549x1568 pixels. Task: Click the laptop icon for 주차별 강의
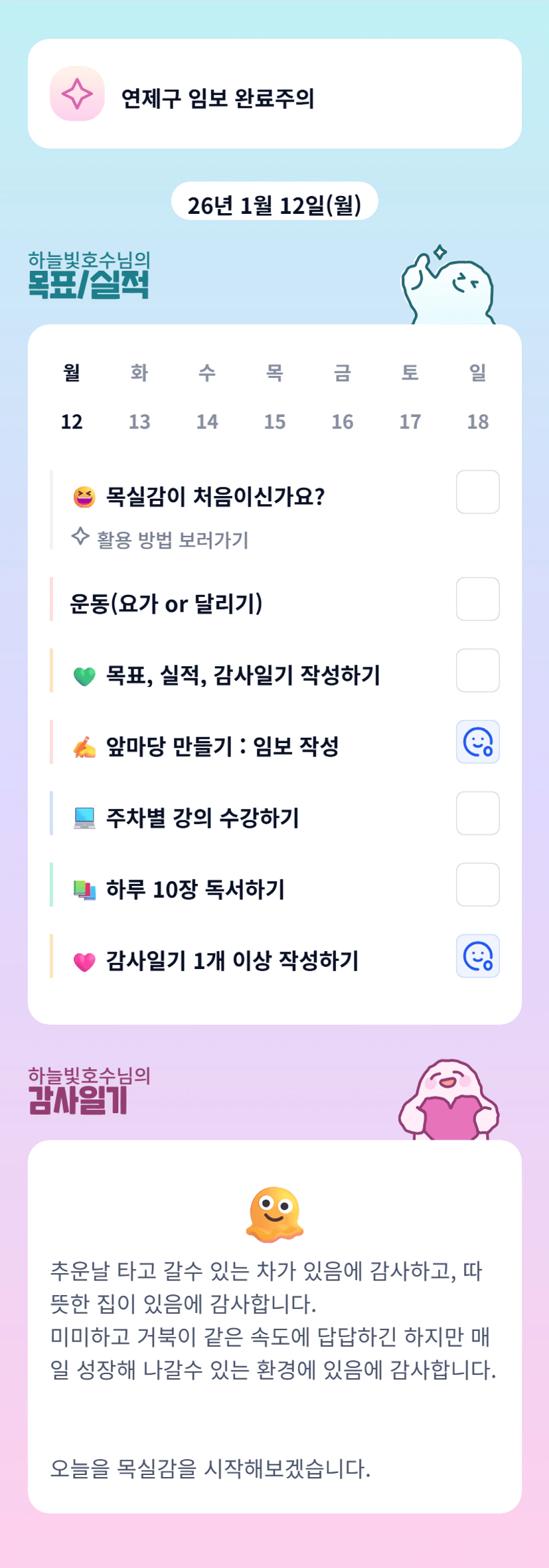(x=84, y=818)
